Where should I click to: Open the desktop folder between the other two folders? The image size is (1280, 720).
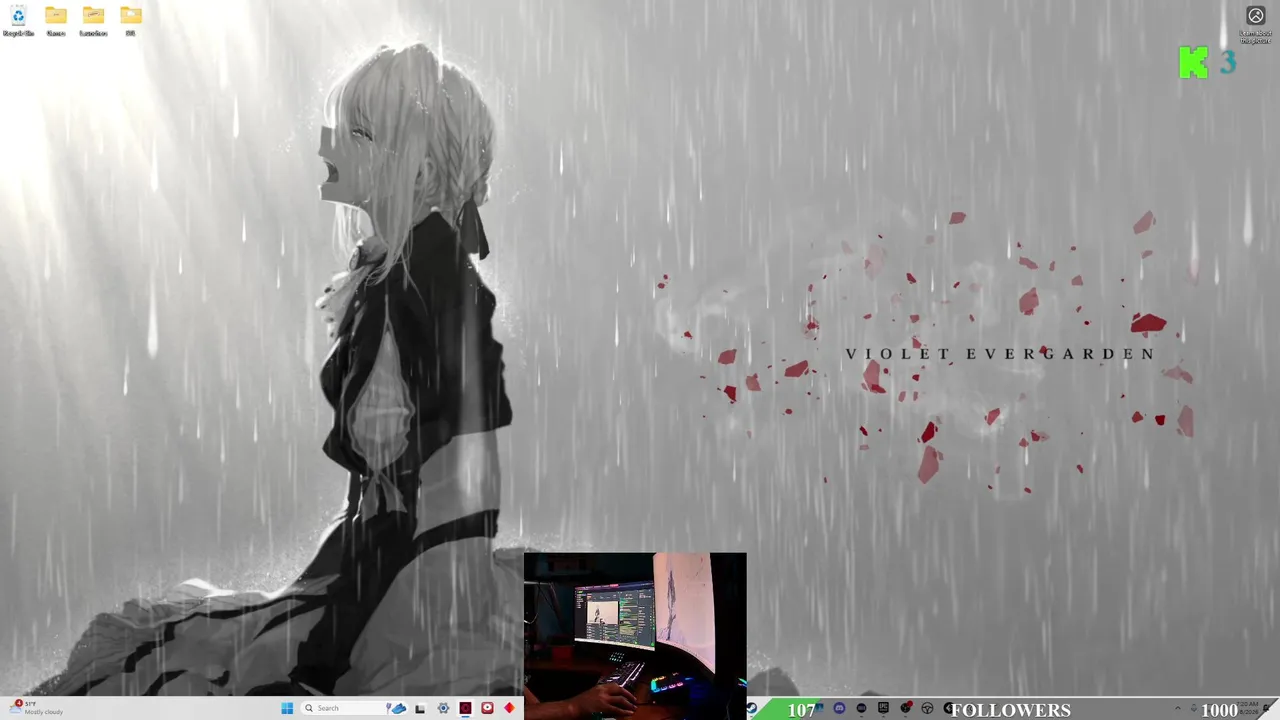(x=93, y=20)
